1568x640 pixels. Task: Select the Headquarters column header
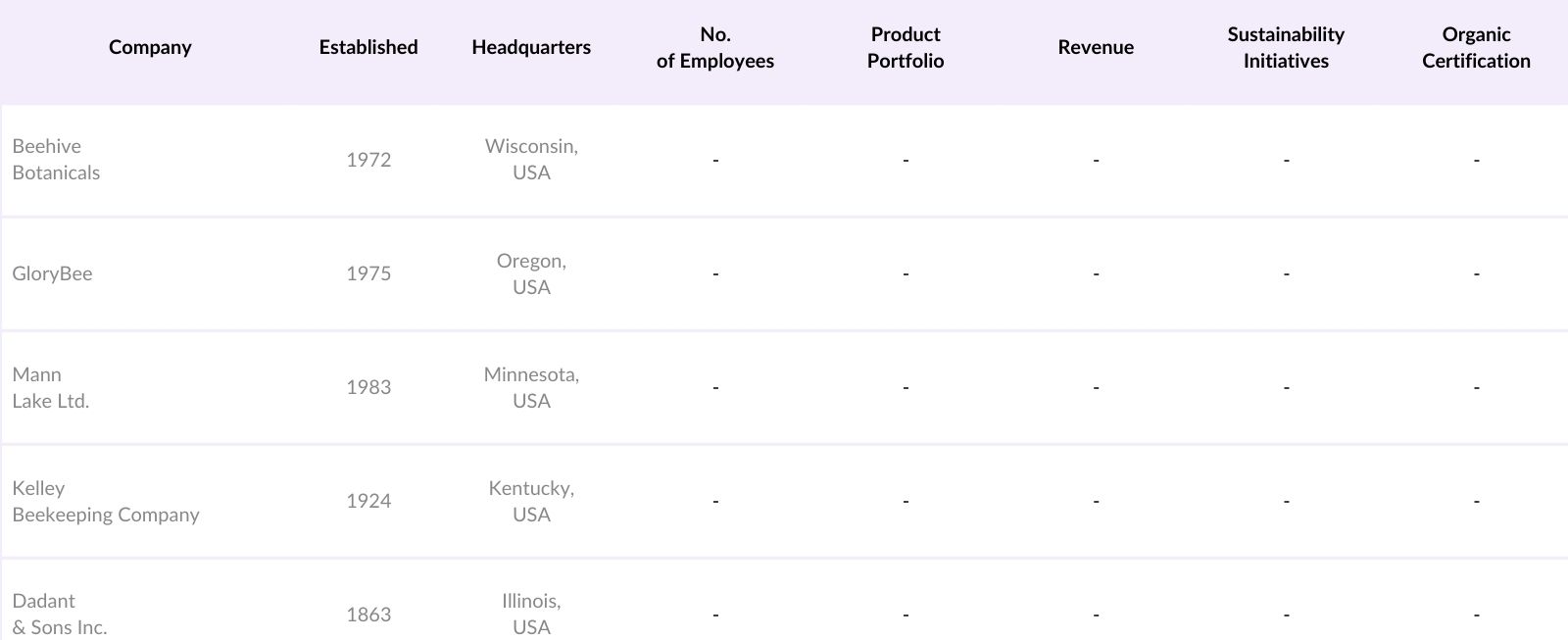531,47
